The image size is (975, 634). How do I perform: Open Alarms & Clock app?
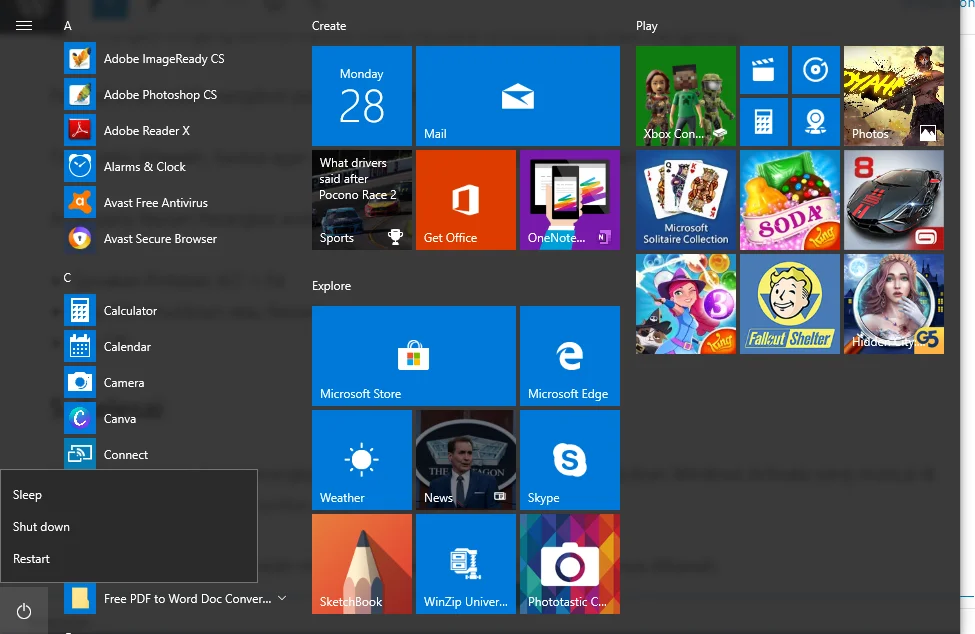(x=174, y=167)
